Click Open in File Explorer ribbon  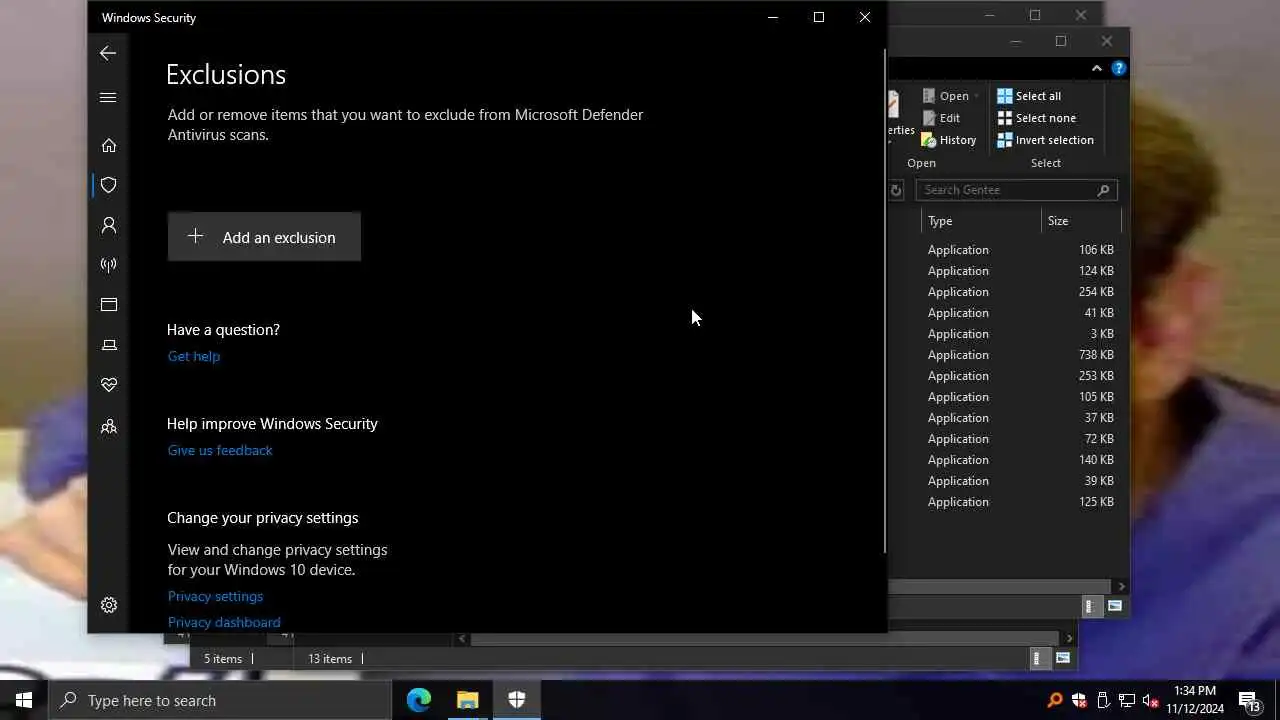click(x=945, y=96)
